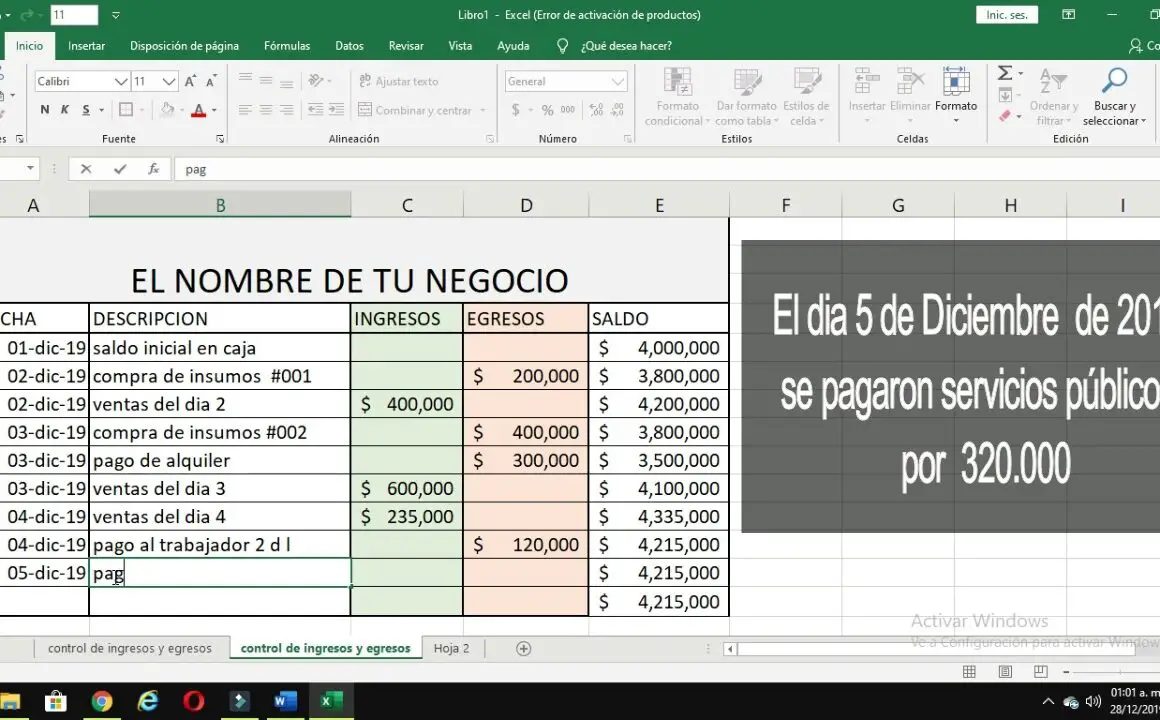Open the Alineación dialog launcher
This screenshot has width=1160, height=720.
[490, 138]
